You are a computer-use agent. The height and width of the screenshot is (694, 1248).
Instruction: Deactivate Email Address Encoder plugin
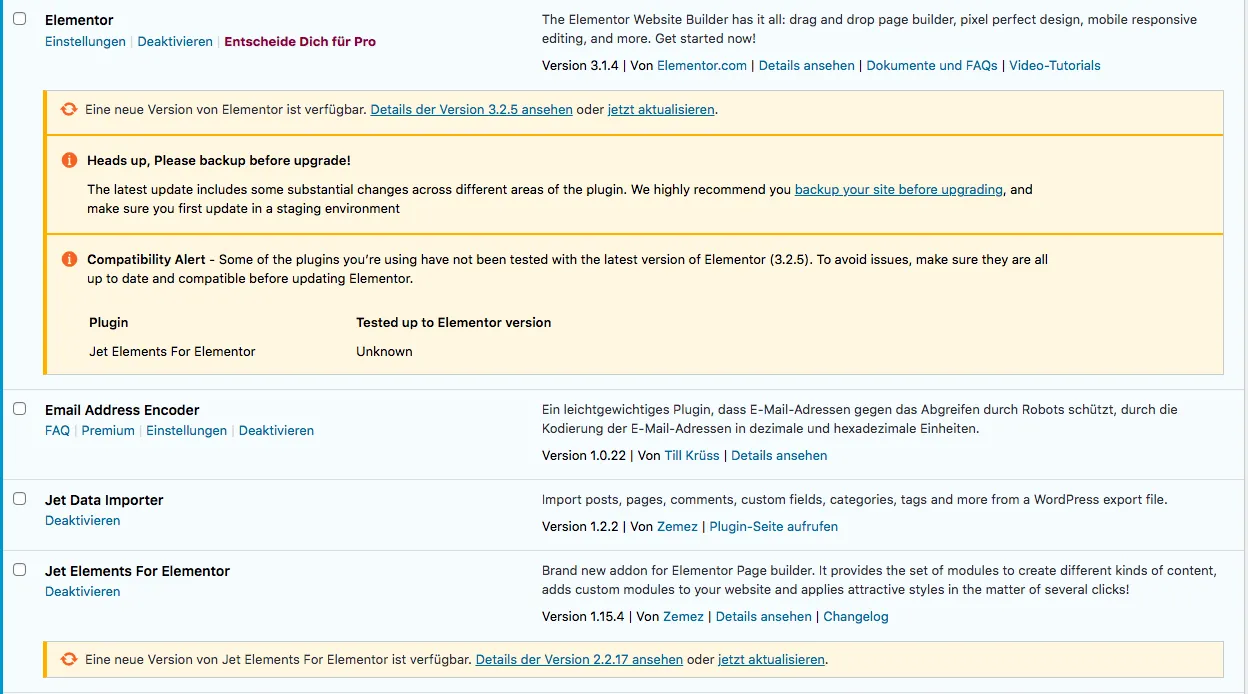click(277, 431)
